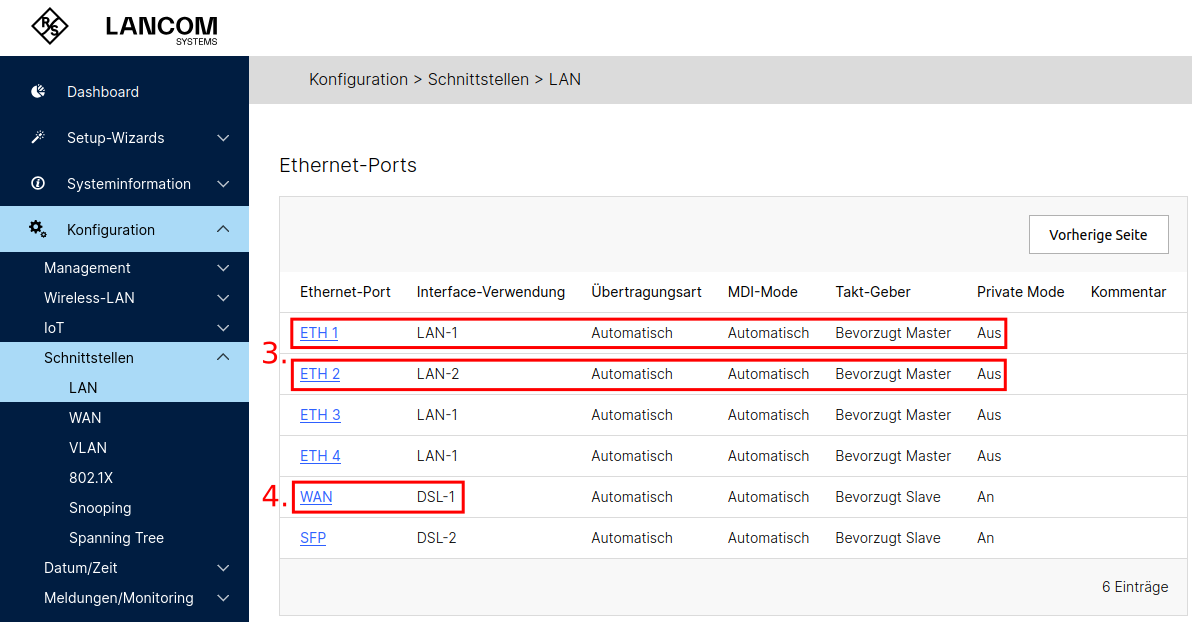Collapse the Konfiguration chevron
This screenshot has height=622, width=1192.
click(223, 229)
